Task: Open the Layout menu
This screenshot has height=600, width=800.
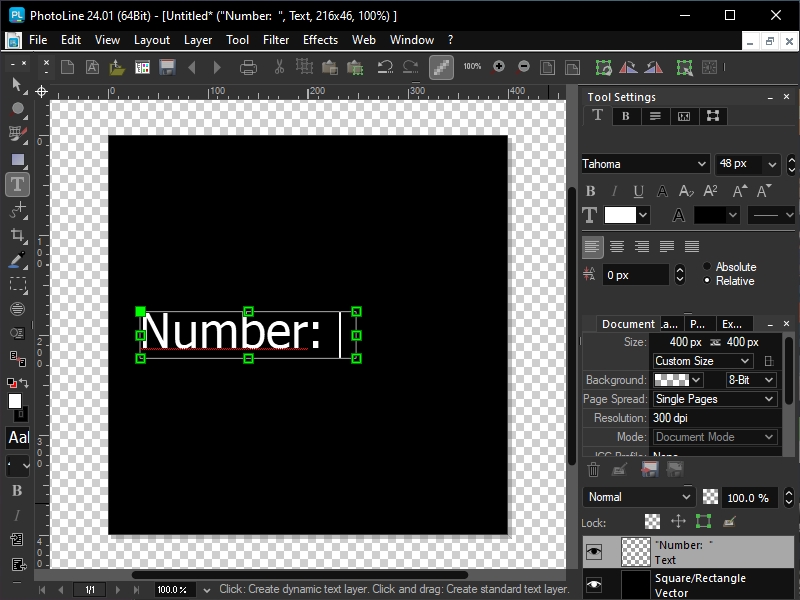Action: (152, 40)
